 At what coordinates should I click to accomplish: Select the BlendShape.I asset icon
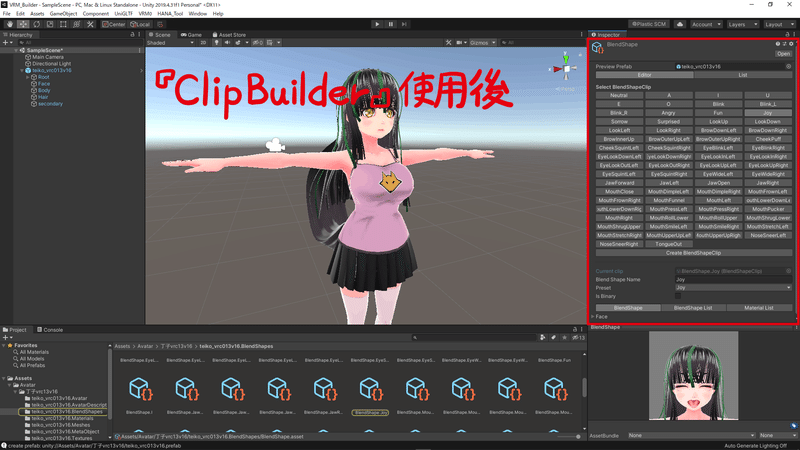click(139, 389)
